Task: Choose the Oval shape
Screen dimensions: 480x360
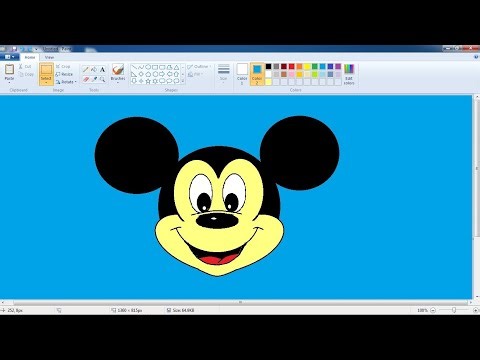Action: 148,67
